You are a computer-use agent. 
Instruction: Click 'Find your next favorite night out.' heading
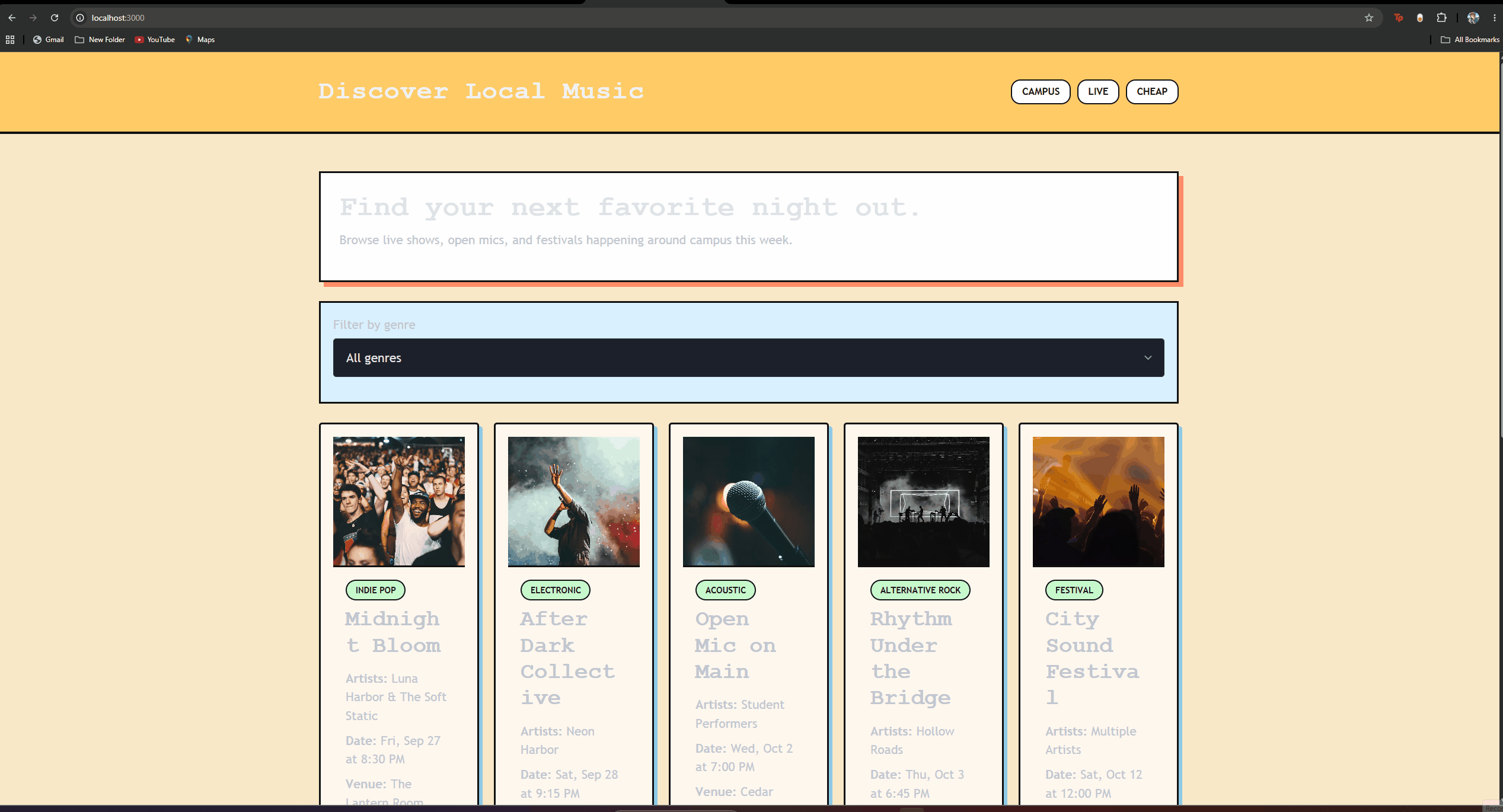click(x=630, y=207)
